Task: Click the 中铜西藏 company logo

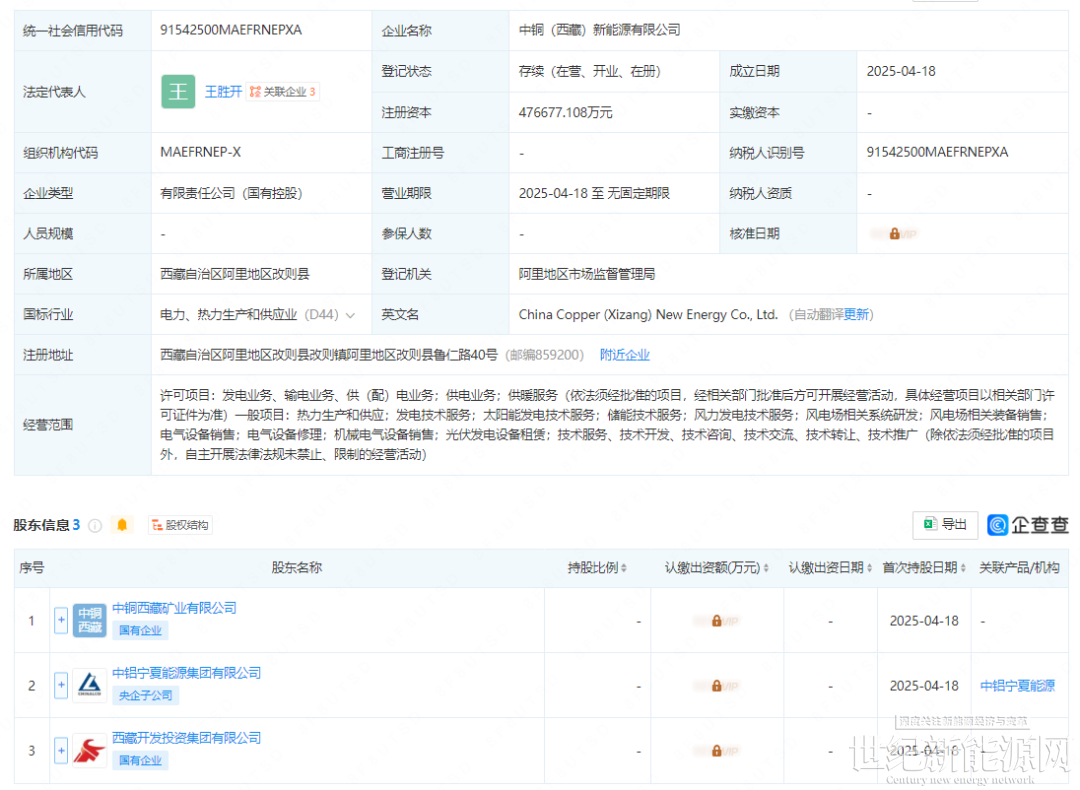Action: pyautogui.click(x=90, y=620)
